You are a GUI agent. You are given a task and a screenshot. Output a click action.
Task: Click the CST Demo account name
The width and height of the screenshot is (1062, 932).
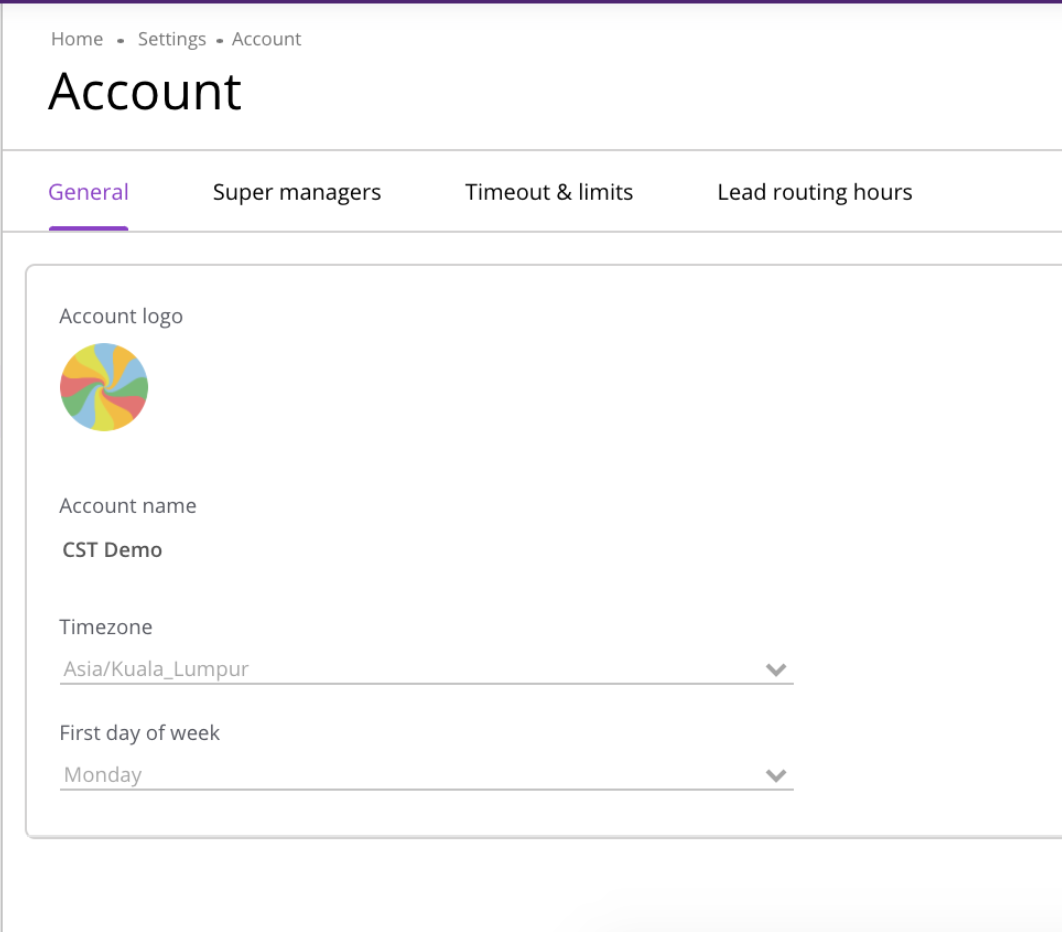point(112,550)
